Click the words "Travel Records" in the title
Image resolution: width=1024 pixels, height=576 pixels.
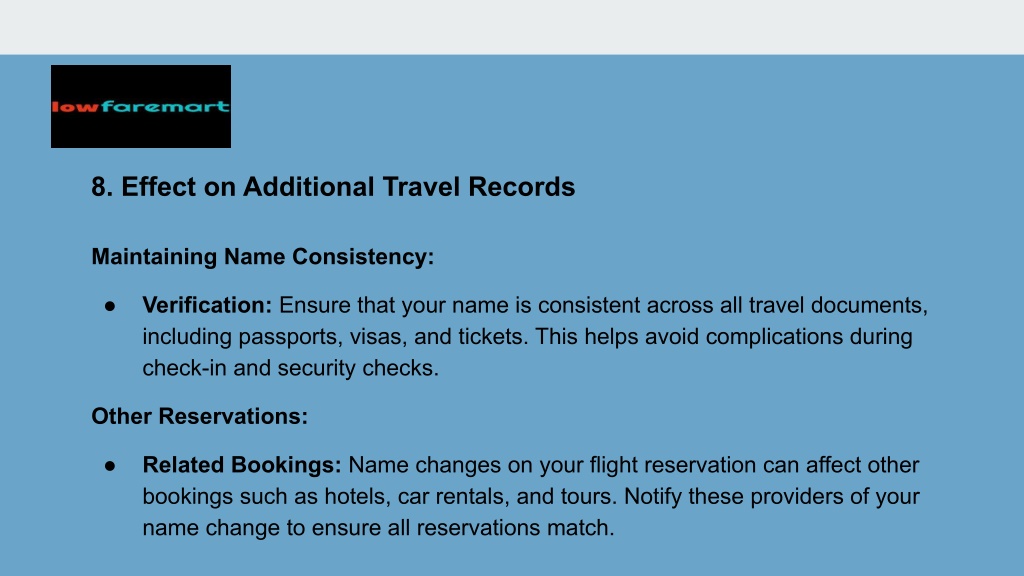pos(479,187)
